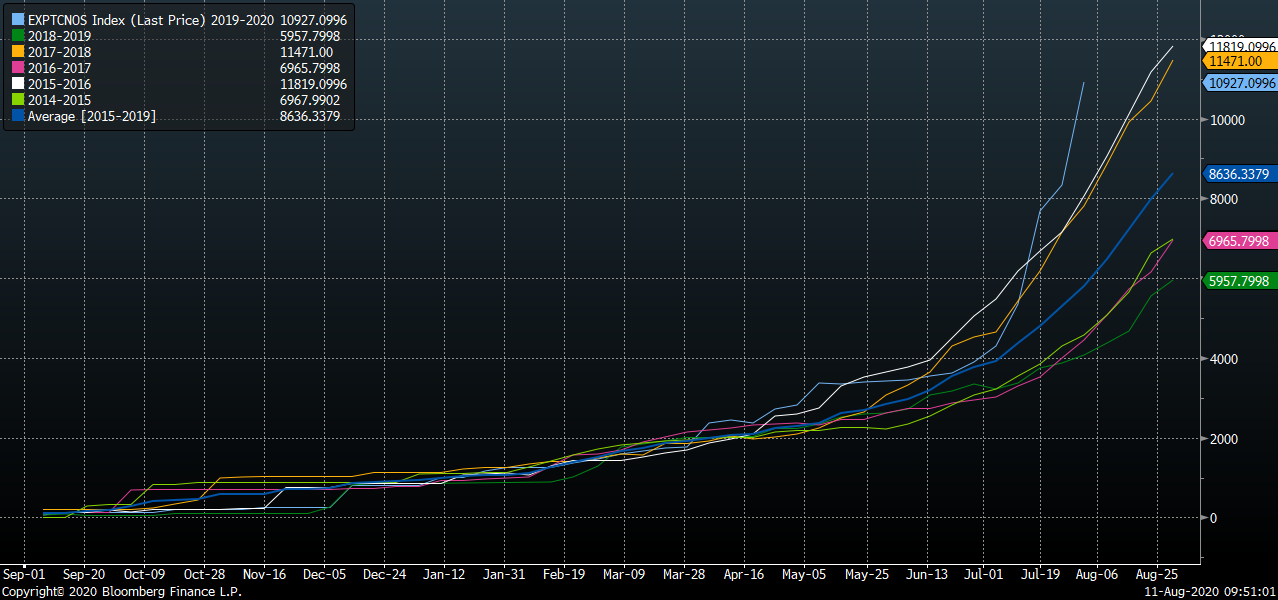
Task: Select the Feb-19 date on the time axis
Action: point(564,575)
